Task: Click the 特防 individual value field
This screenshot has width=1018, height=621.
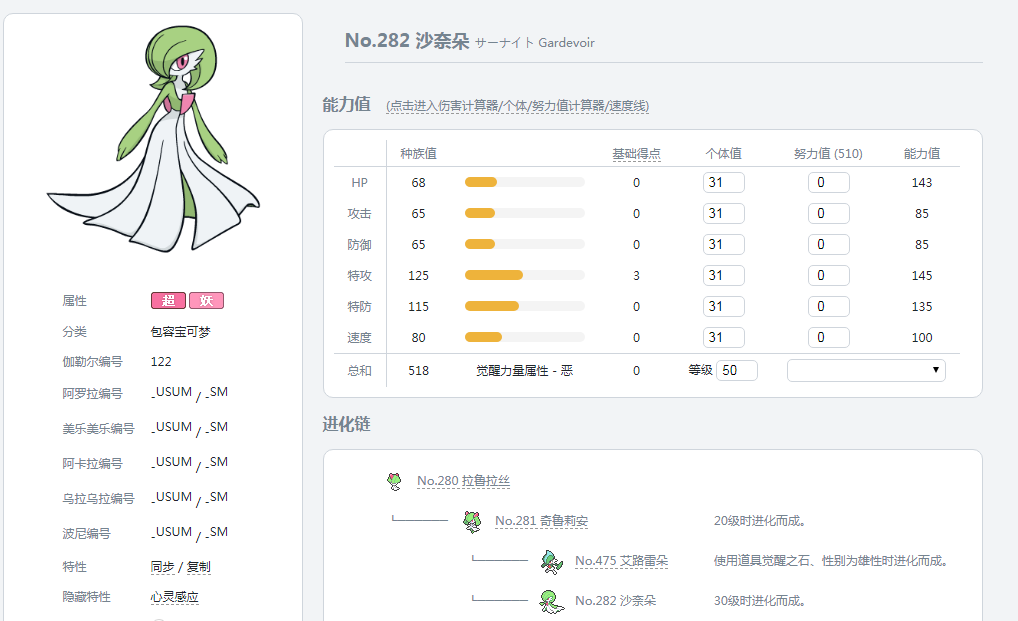Action: point(723,306)
